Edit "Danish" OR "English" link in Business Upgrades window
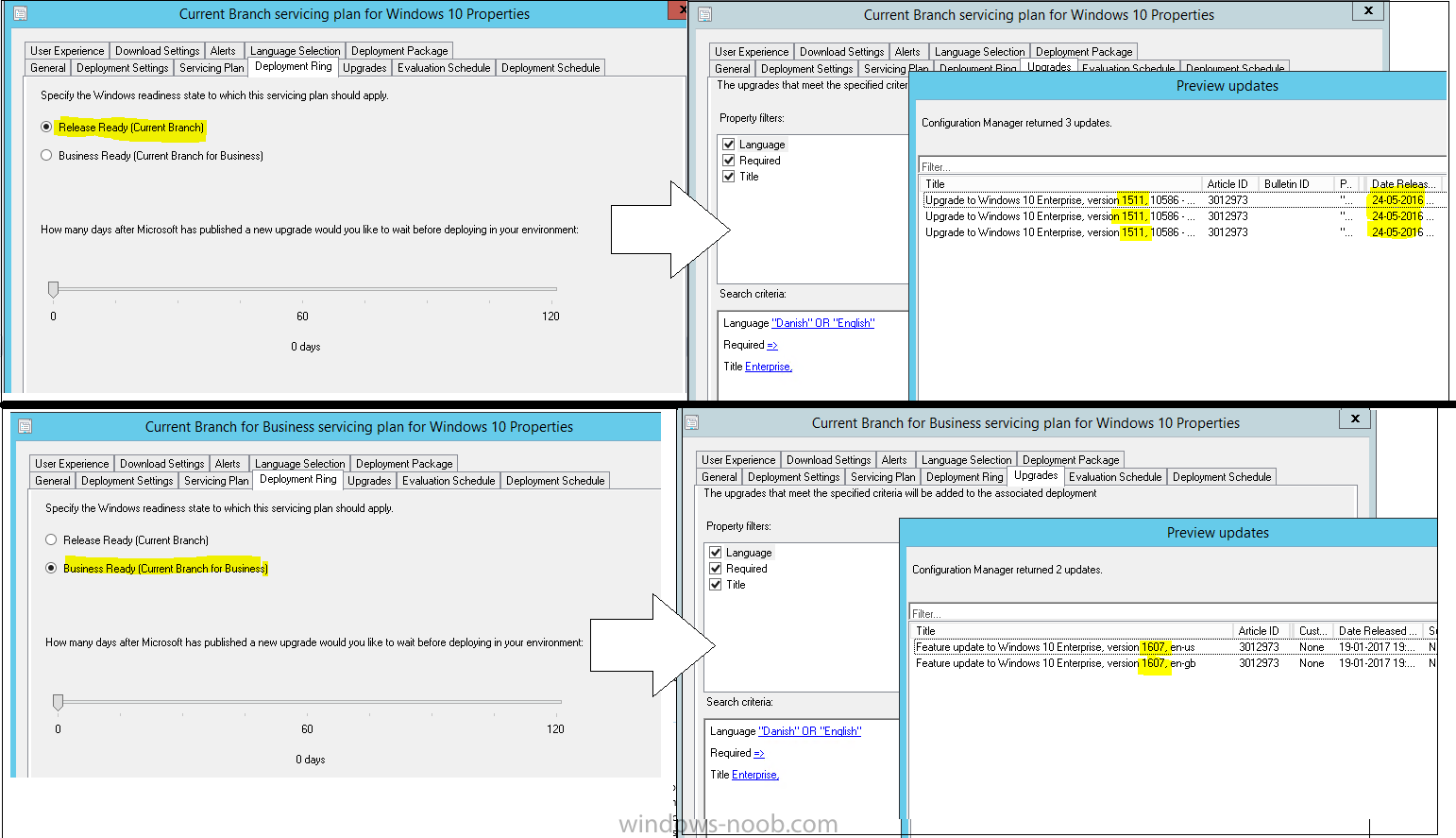The image size is (1456, 838). [810, 731]
